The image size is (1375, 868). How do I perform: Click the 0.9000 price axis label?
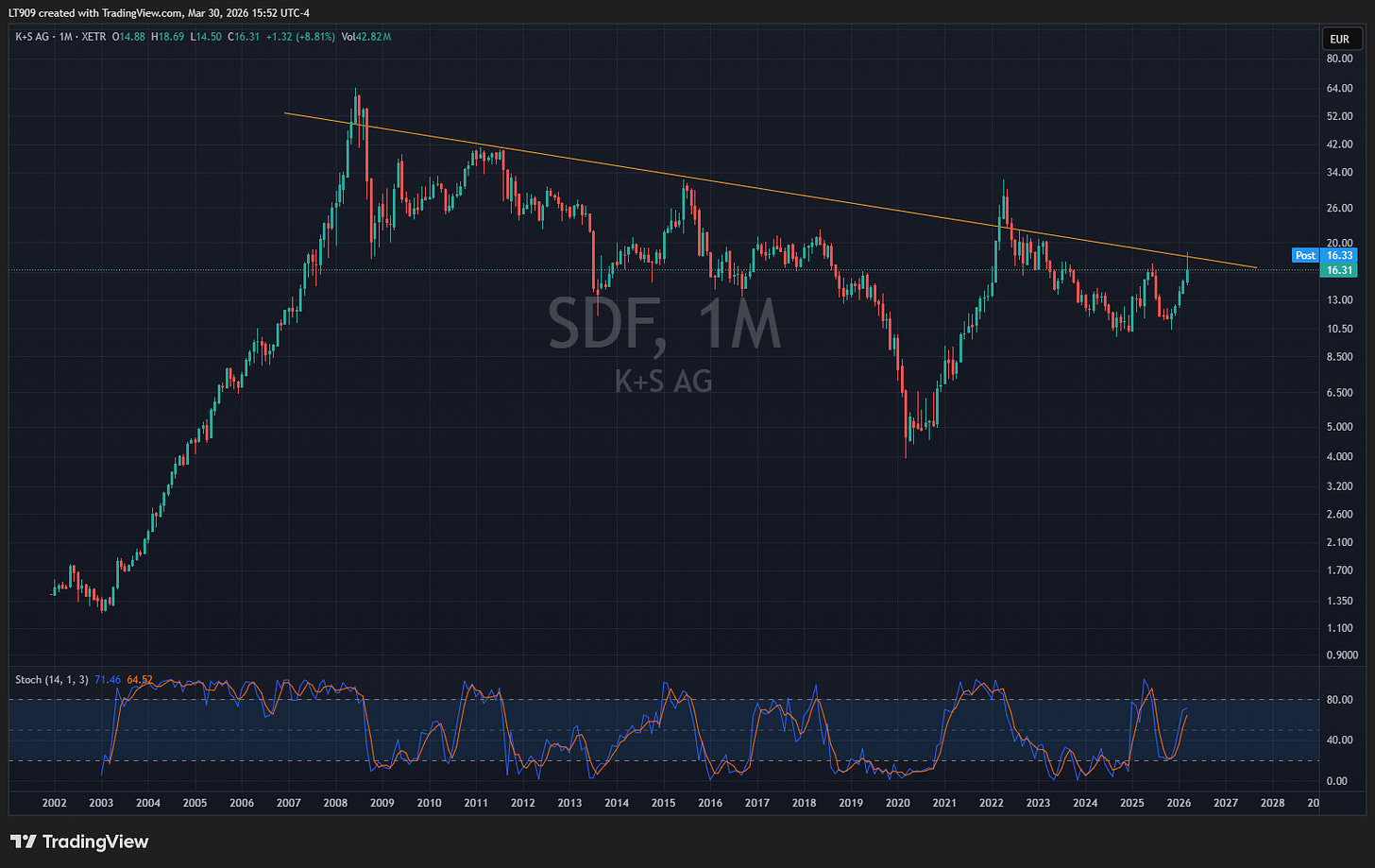point(1341,655)
